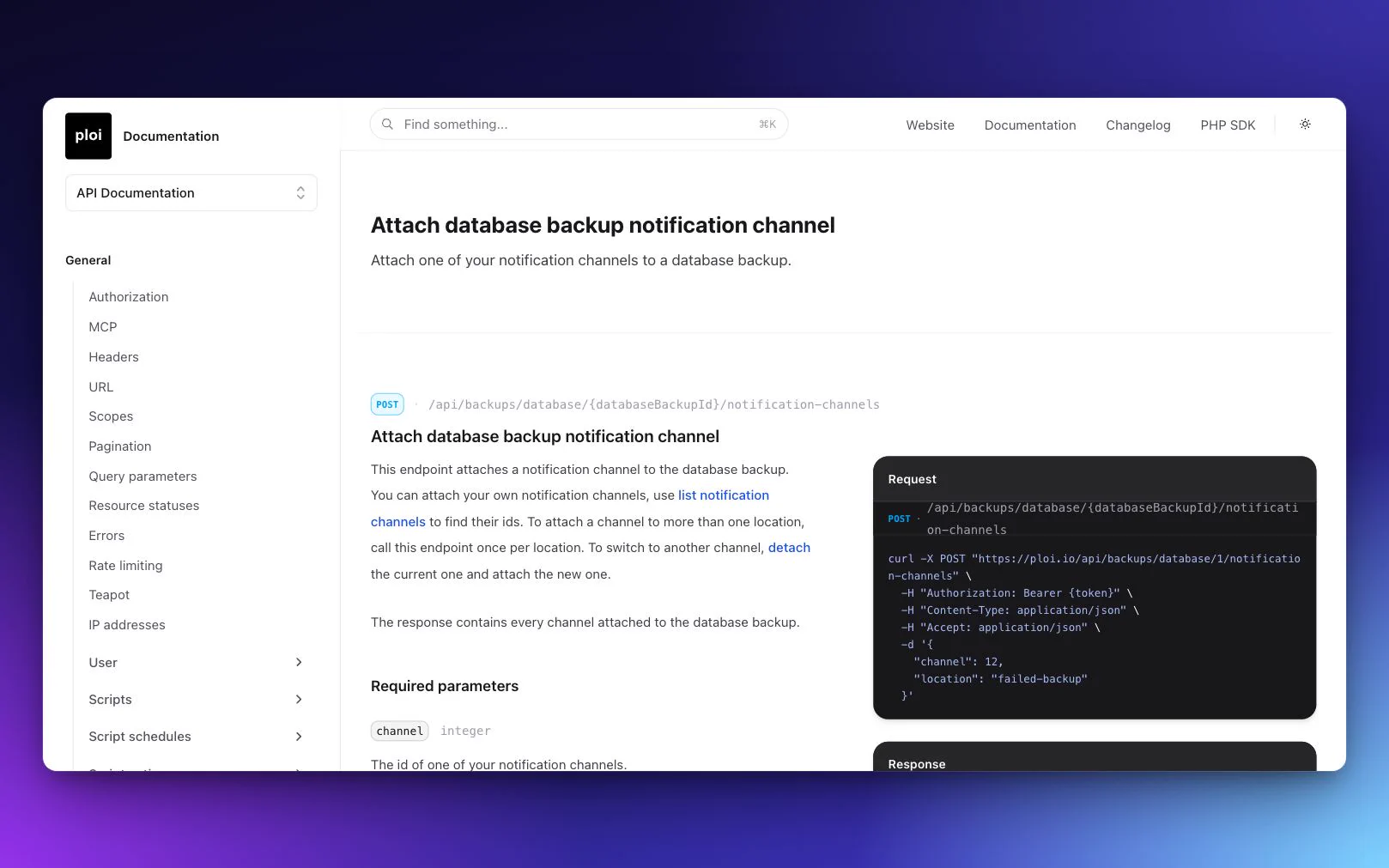Toggle the light/dark theme sun icon
This screenshot has width=1389, height=868.
coord(1305,124)
